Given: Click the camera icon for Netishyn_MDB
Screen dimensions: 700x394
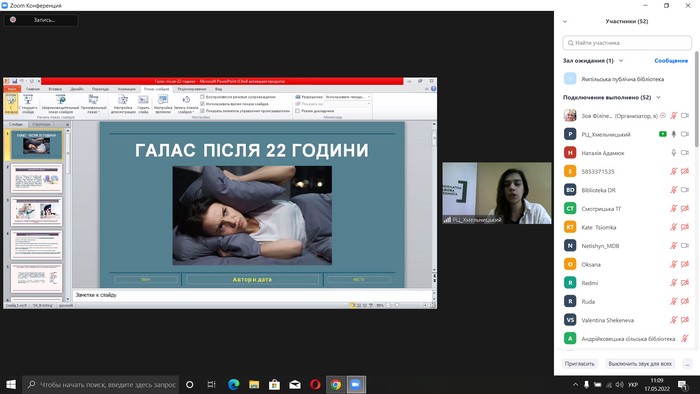Looking at the screenshot, I should (x=685, y=245).
